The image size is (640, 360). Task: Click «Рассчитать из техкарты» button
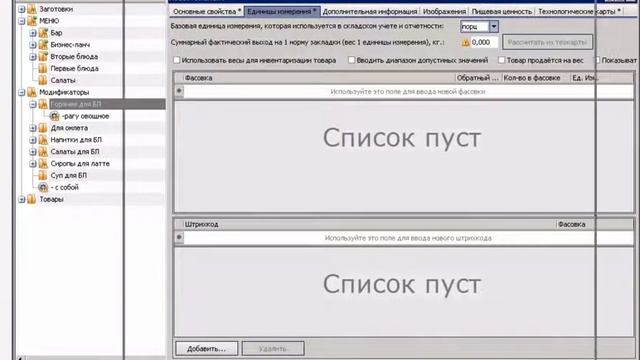pyautogui.click(x=547, y=42)
